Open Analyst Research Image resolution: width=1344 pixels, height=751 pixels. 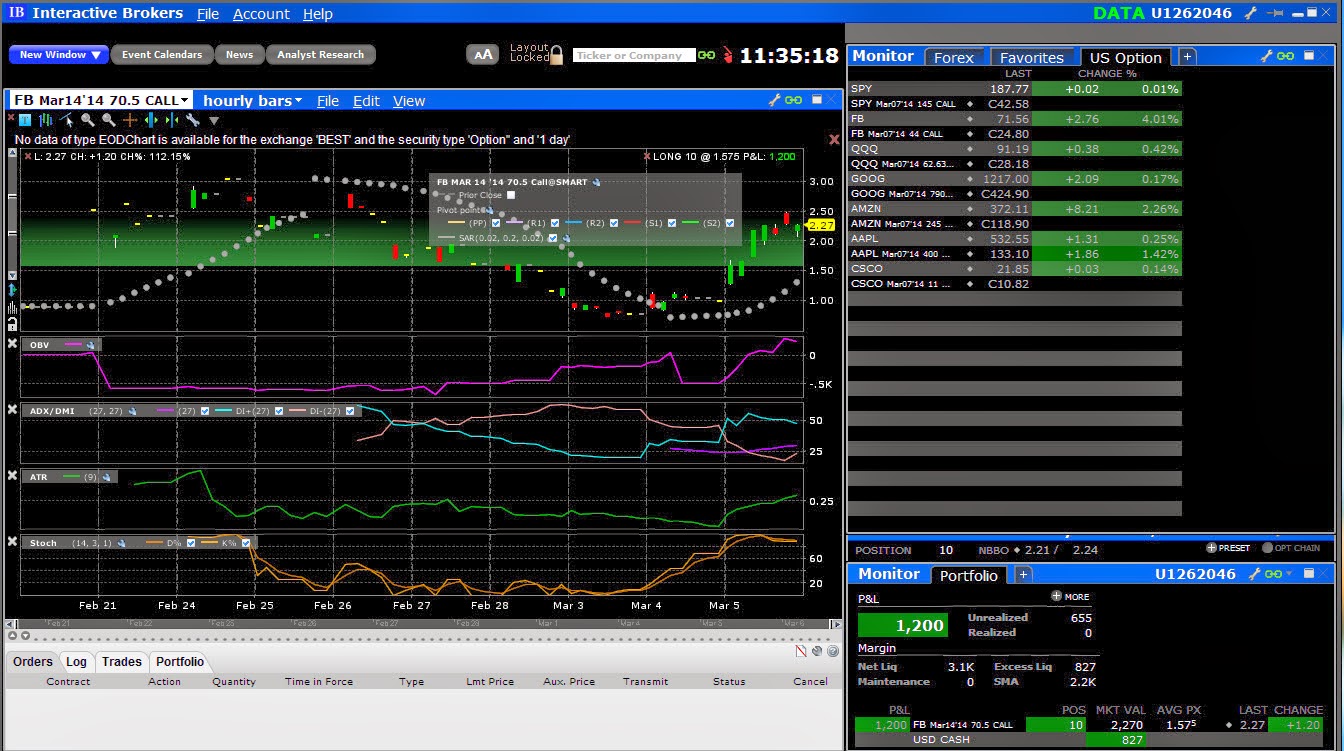pos(321,55)
